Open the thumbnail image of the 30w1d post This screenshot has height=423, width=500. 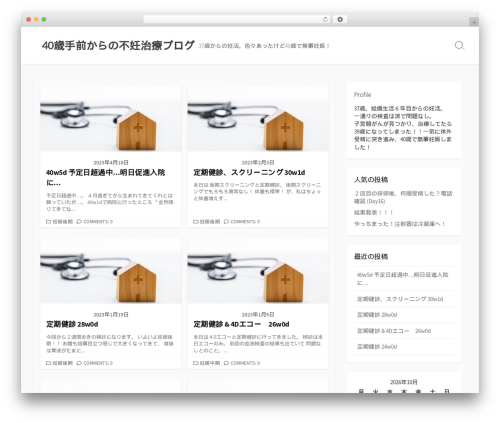click(258, 118)
